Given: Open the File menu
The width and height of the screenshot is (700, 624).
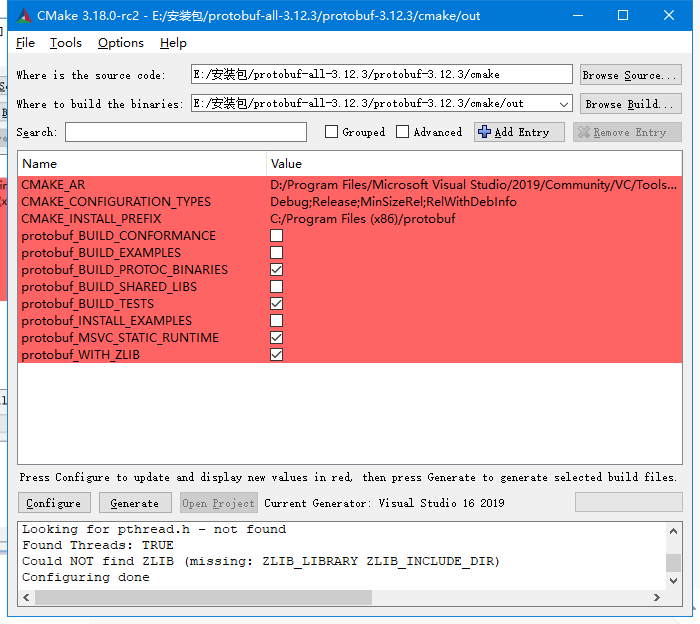Looking at the screenshot, I should click(26, 43).
